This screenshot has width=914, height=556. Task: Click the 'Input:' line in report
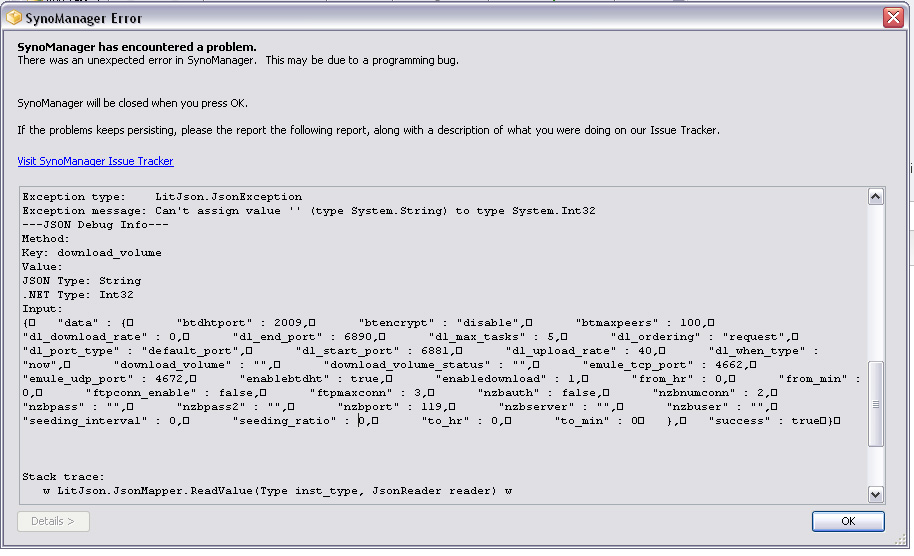coord(42,309)
